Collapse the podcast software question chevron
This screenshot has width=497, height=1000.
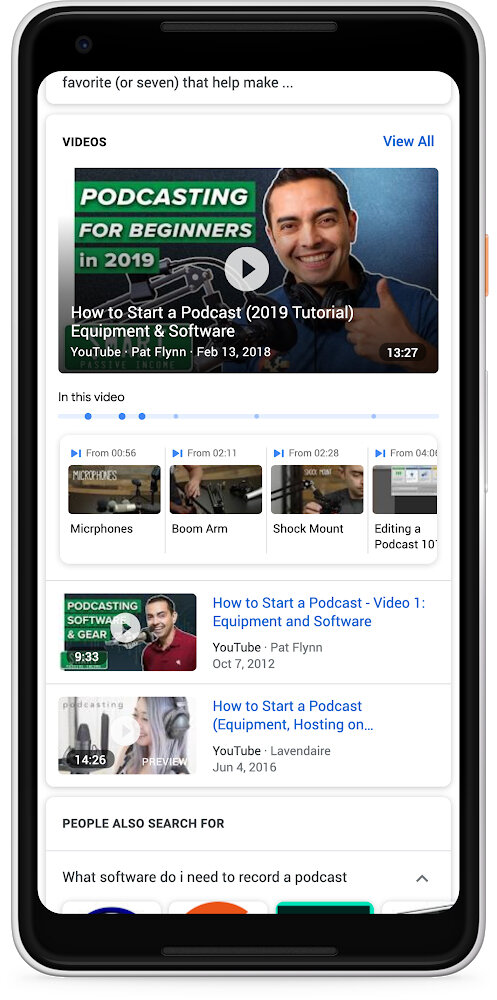tap(422, 878)
